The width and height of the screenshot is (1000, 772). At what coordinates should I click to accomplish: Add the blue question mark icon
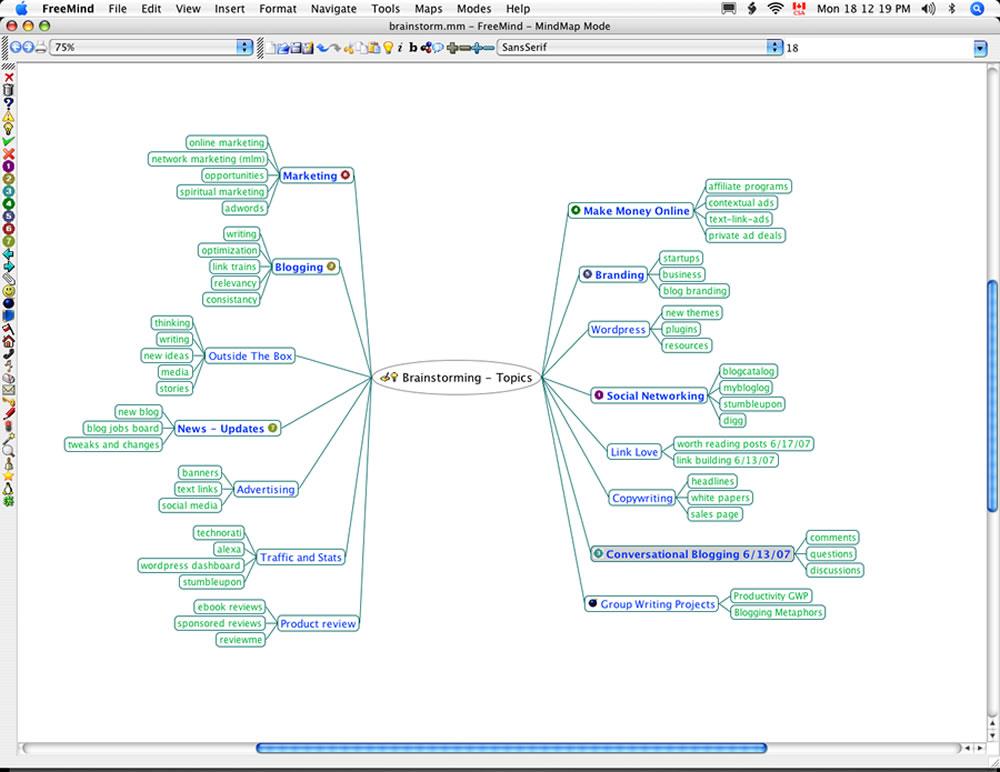point(8,103)
